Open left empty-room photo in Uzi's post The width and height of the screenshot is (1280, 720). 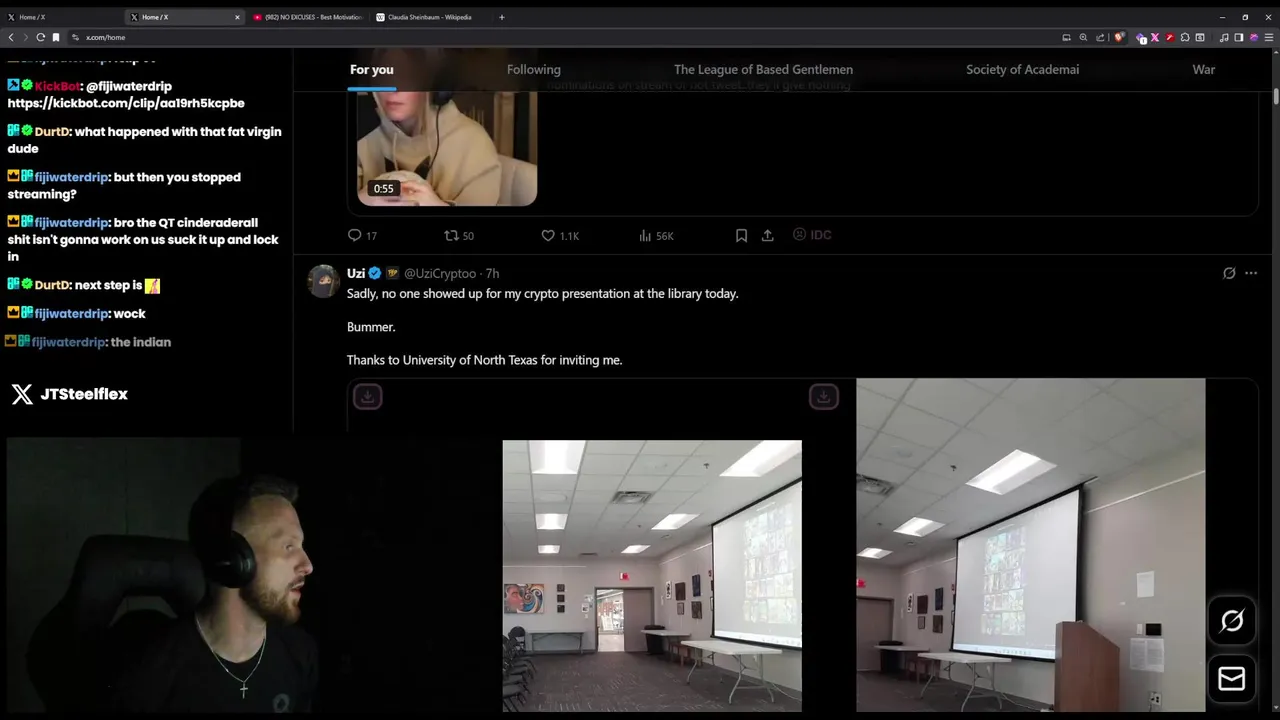pos(652,576)
